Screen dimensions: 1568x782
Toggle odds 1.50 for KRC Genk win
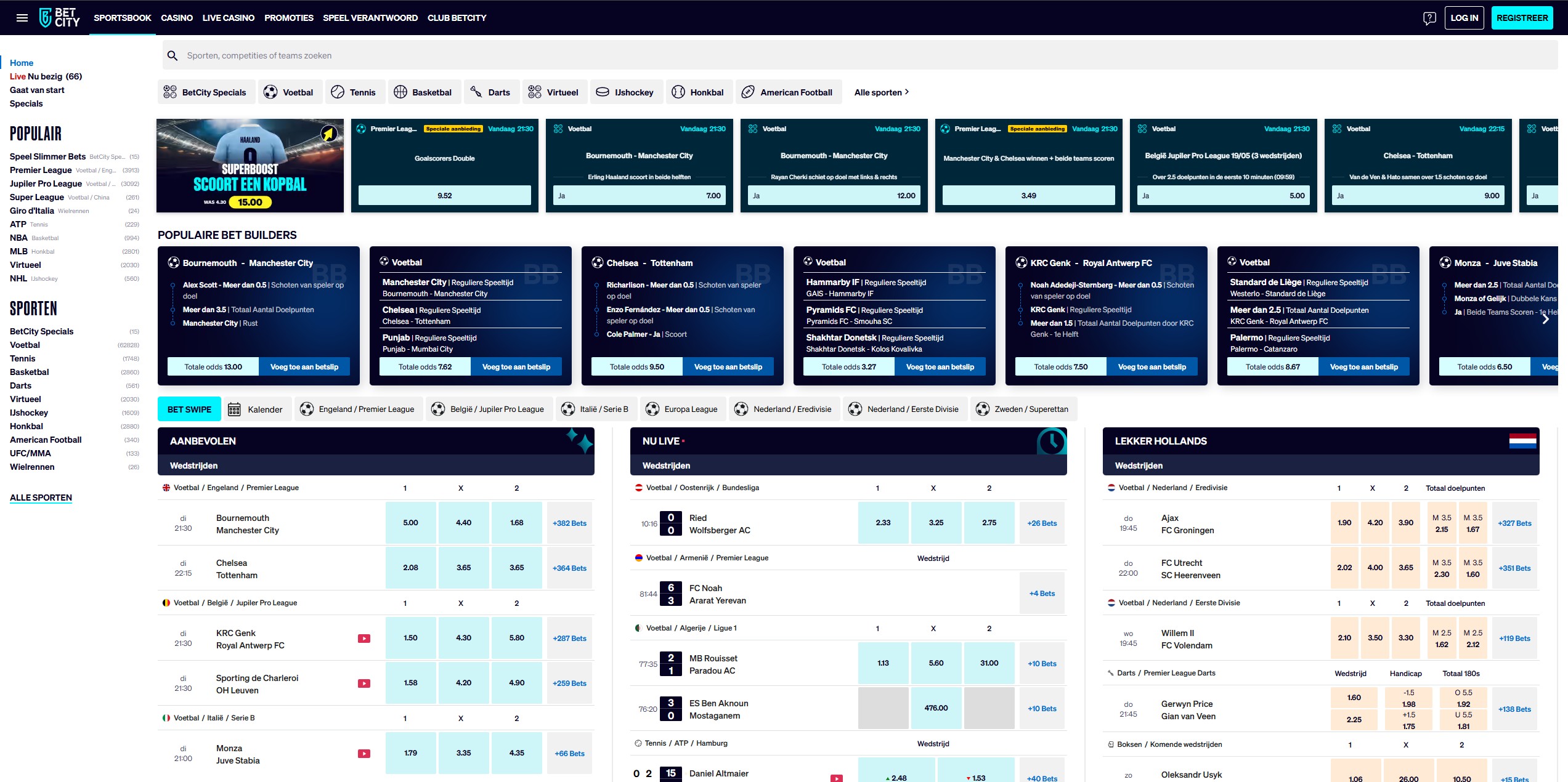point(411,638)
